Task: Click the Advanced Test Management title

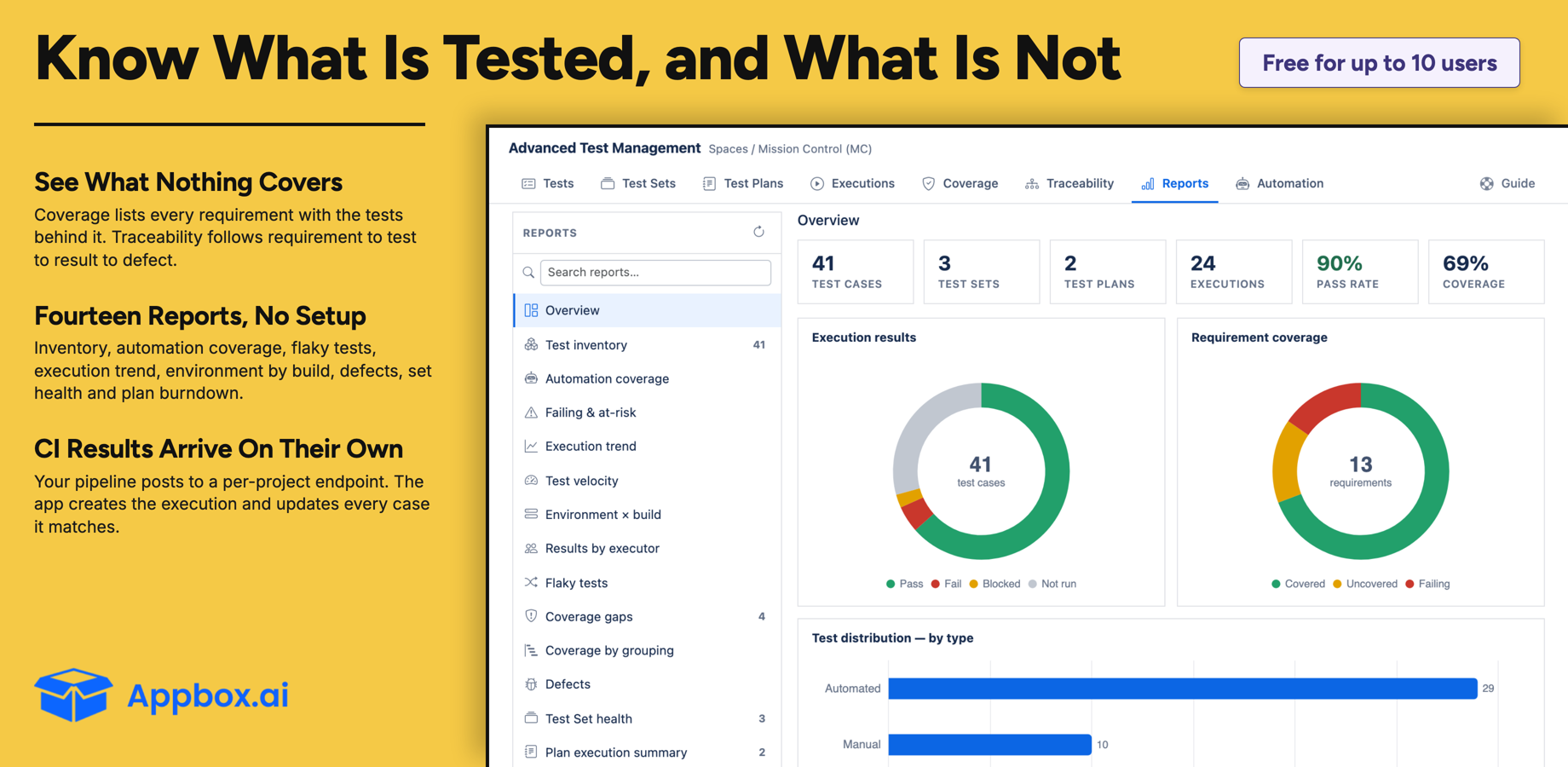Action: [604, 148]
